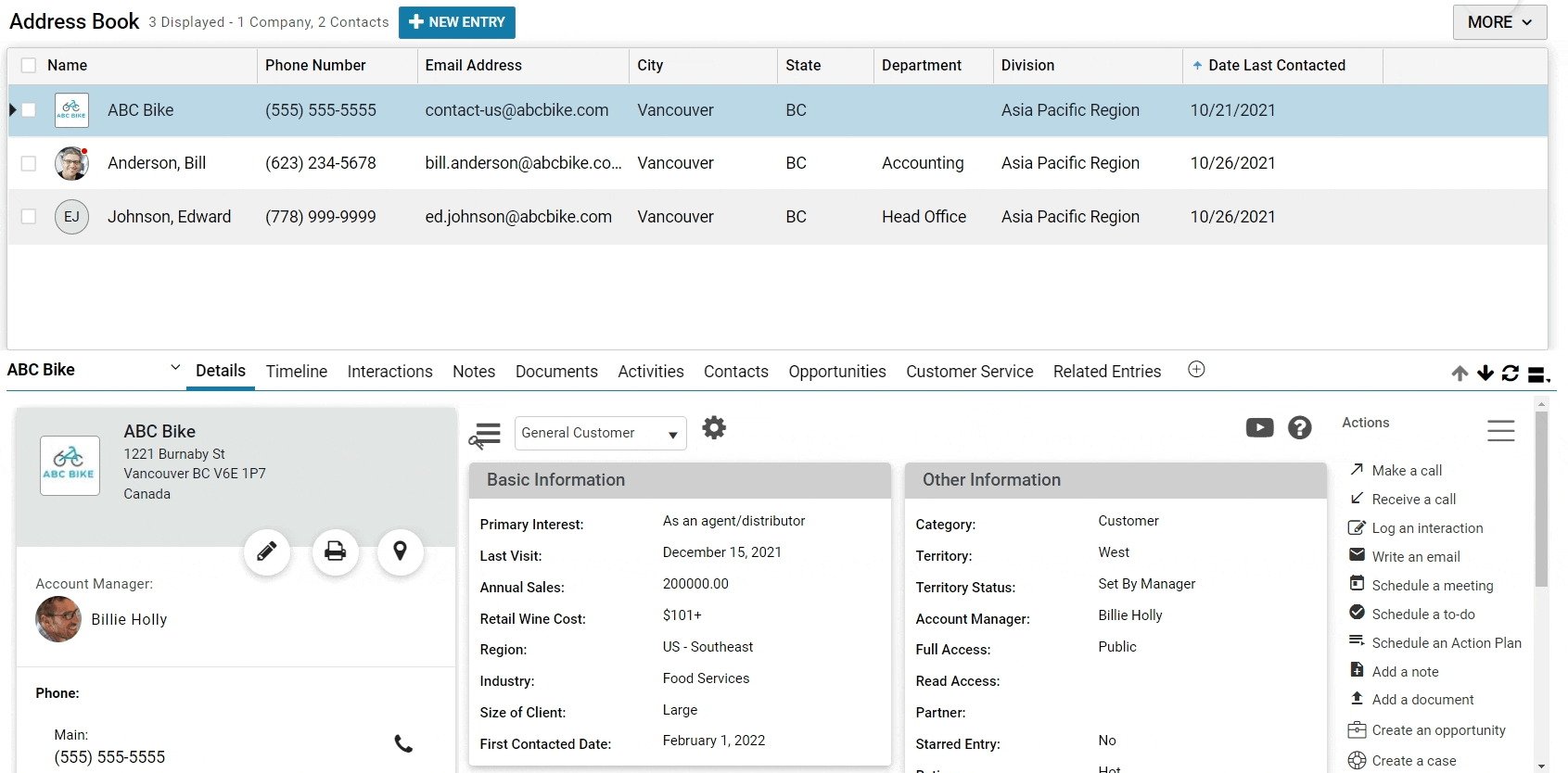The image size is (1568, 773).
Task: Click the pencil edit icon on ABC Bike card
Action: (x=267, y=552)
